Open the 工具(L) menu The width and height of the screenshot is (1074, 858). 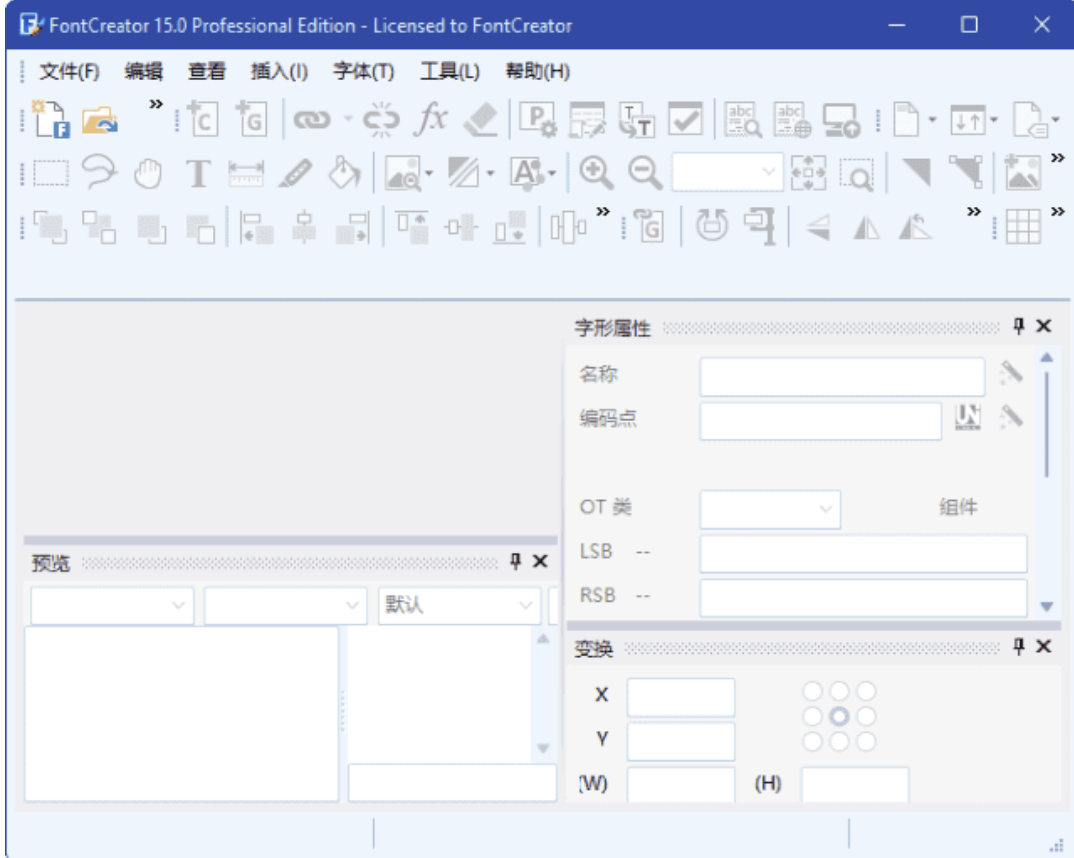pyautogui.click(x=449, y=72)
